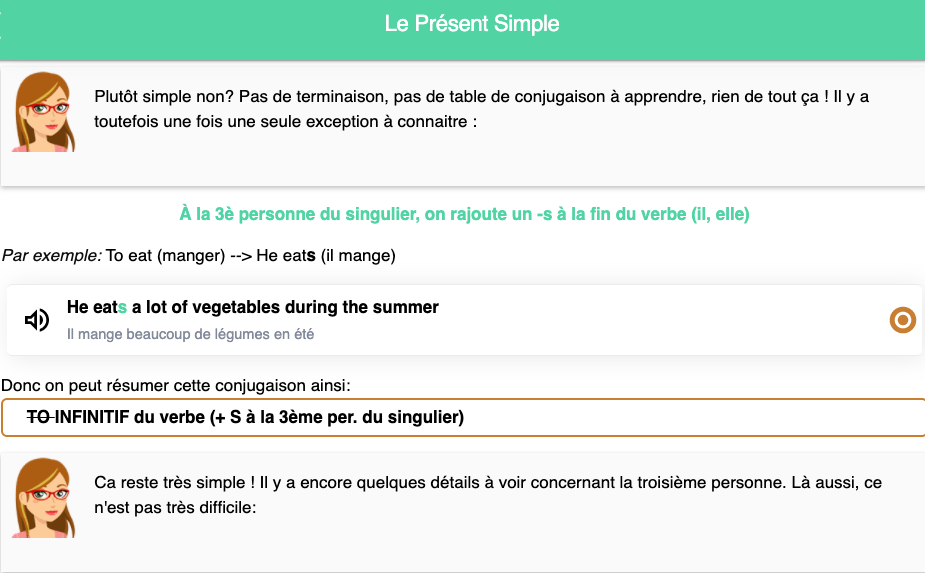Click the word INFINITIF in the summary box
The image size is (925, 573).
[x=92, y=417]
